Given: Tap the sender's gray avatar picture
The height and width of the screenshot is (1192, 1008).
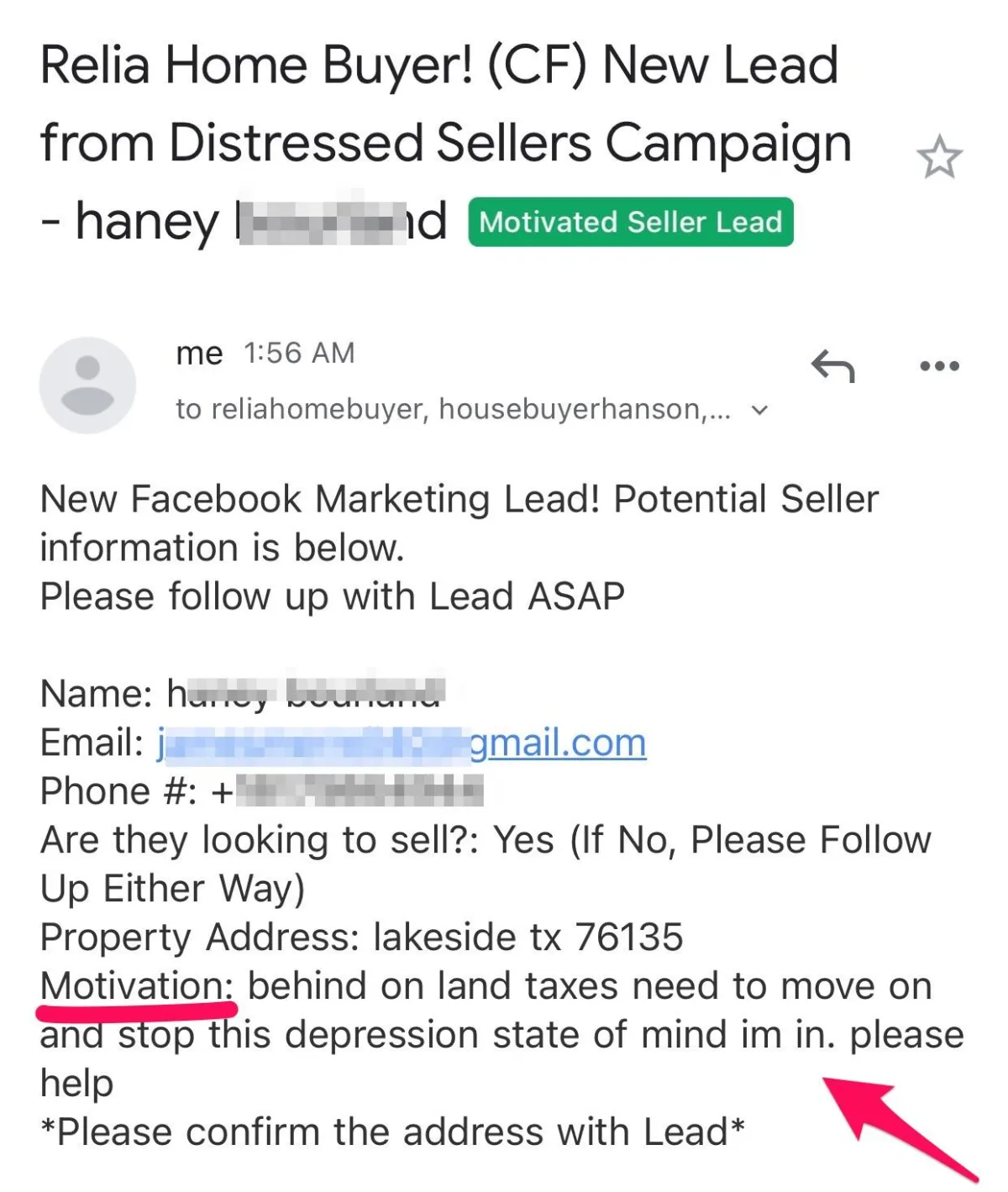Looking at the screenshot, I should click(x=87, y=386).
